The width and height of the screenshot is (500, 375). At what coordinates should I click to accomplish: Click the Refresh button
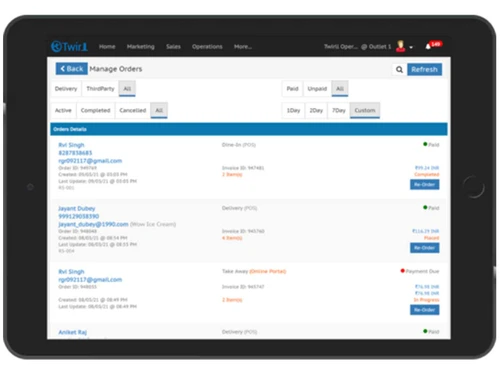[x=424, y=69]
